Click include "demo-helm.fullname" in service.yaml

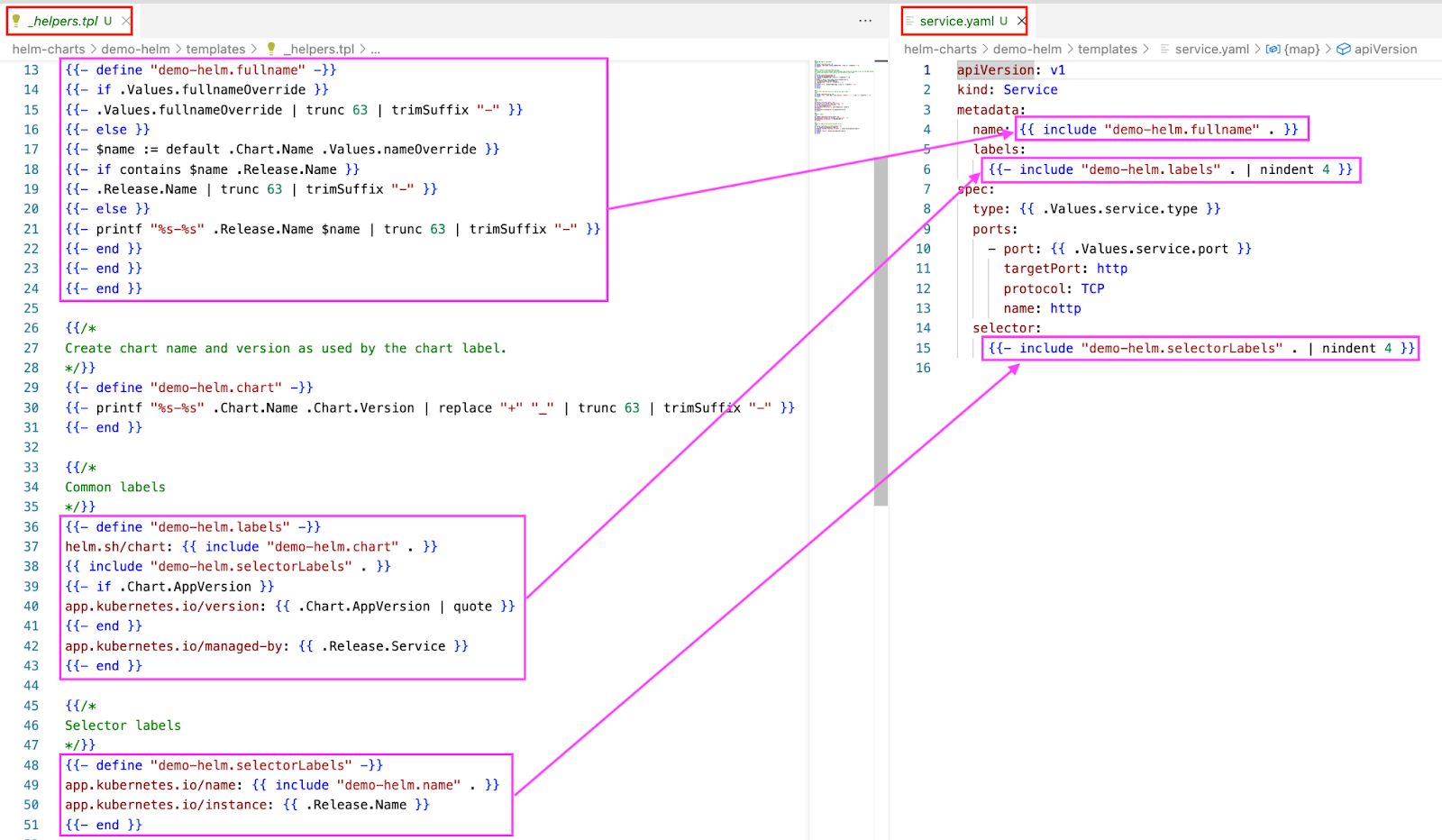(1159, 130)
